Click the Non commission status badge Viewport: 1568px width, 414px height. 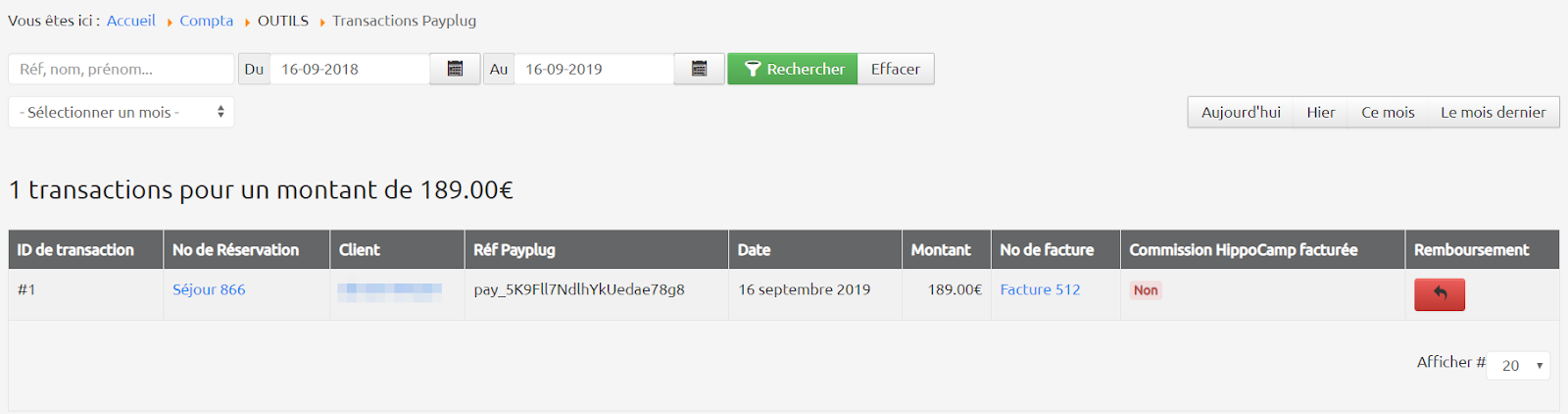pyautogui.click(x=1146, y=290)
